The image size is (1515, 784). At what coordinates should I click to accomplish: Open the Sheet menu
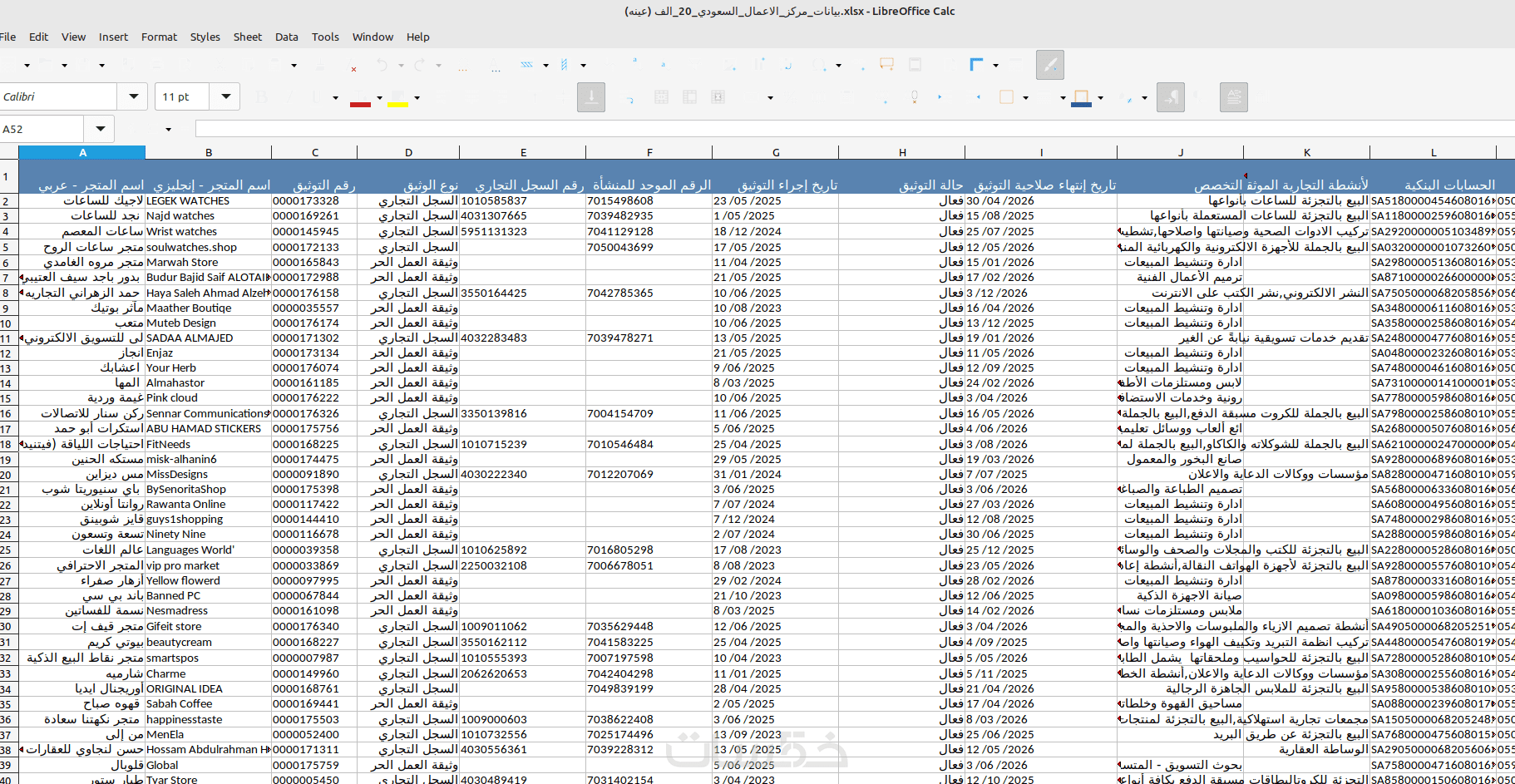pyautogui.click(x=247, y=37)
